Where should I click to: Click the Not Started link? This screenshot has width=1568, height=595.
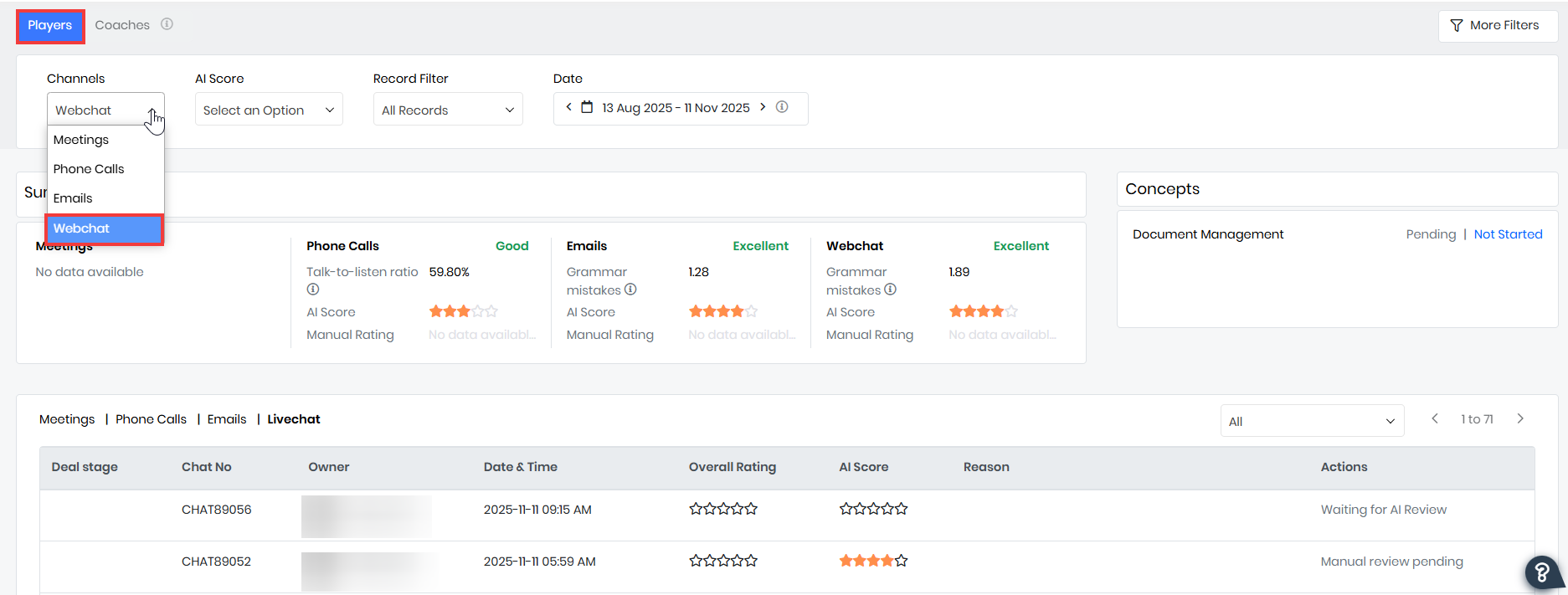[1508, 234]
